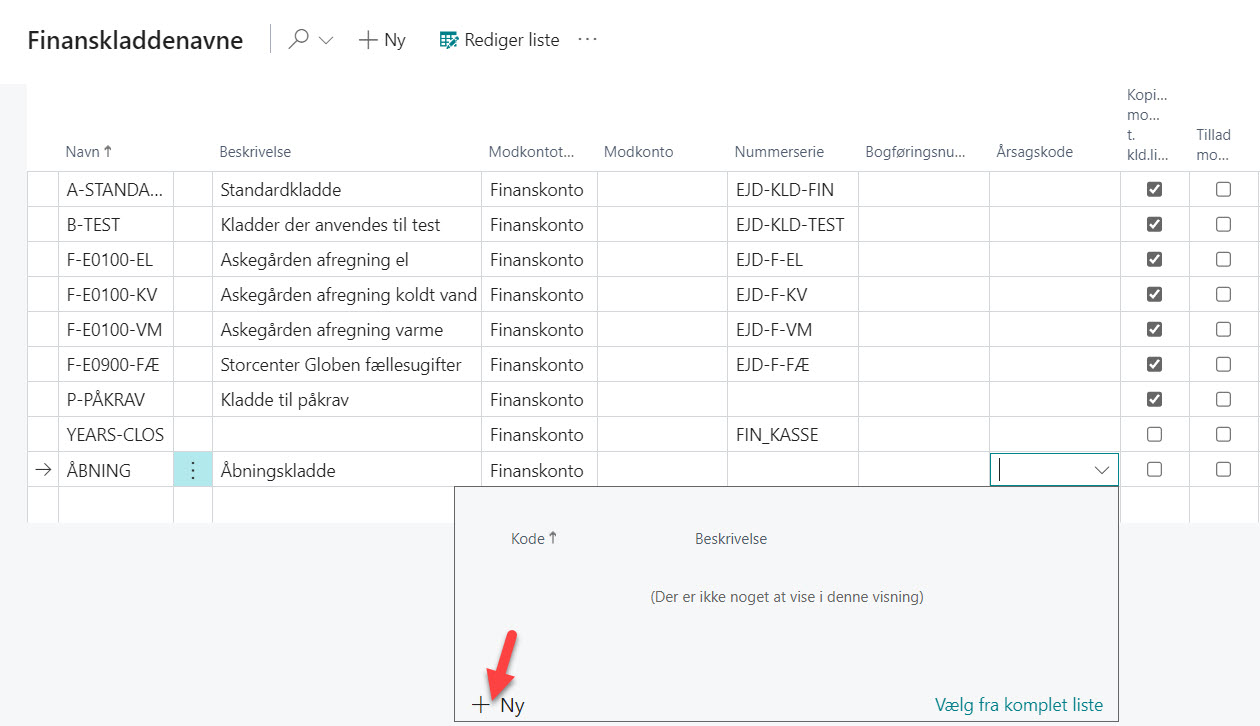Uncheck copy checkbox for A-STANDA row
Image resolution: width=1260 pixels, height=726 pixels.
(x=1154, y=190)
